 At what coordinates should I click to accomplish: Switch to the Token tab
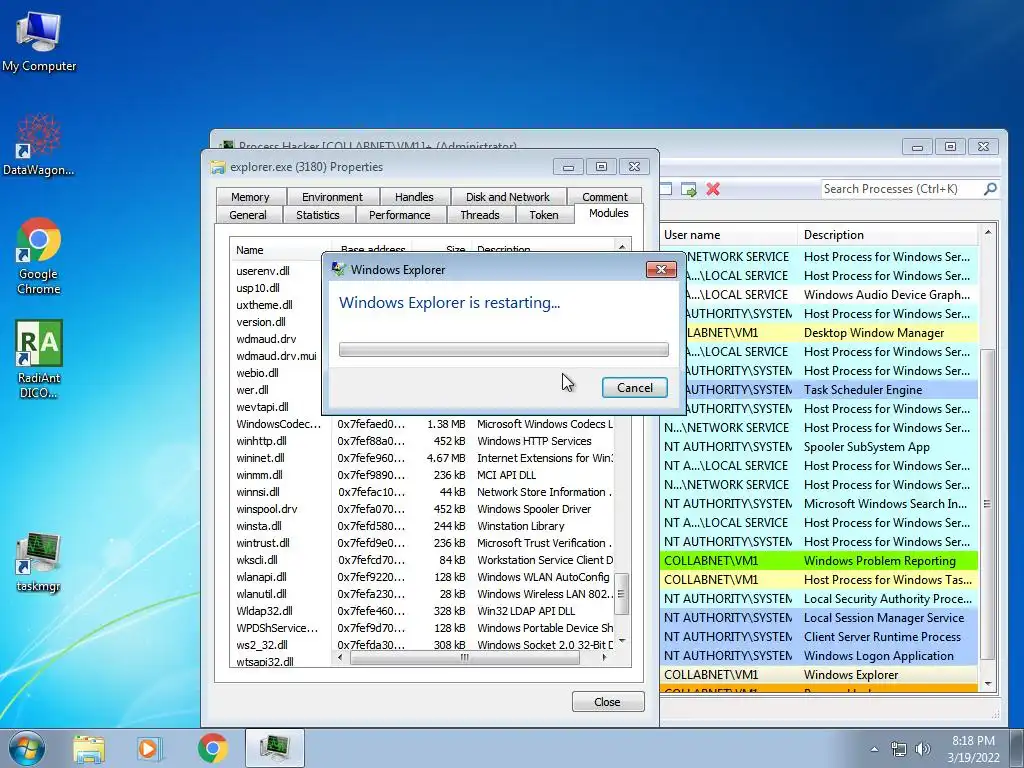coord(544,215)
